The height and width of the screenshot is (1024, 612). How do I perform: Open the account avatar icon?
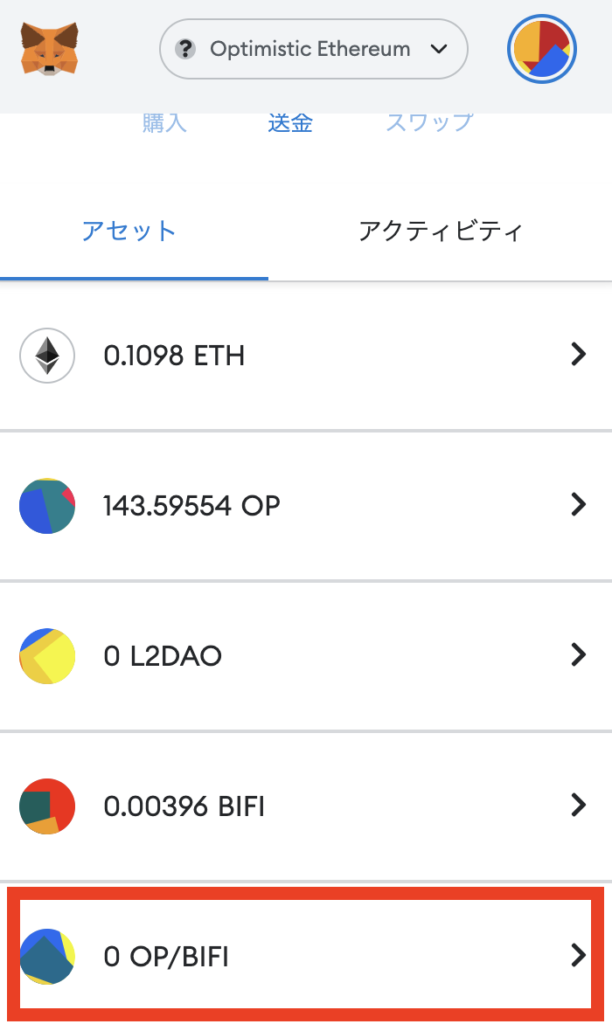point(541,48)
